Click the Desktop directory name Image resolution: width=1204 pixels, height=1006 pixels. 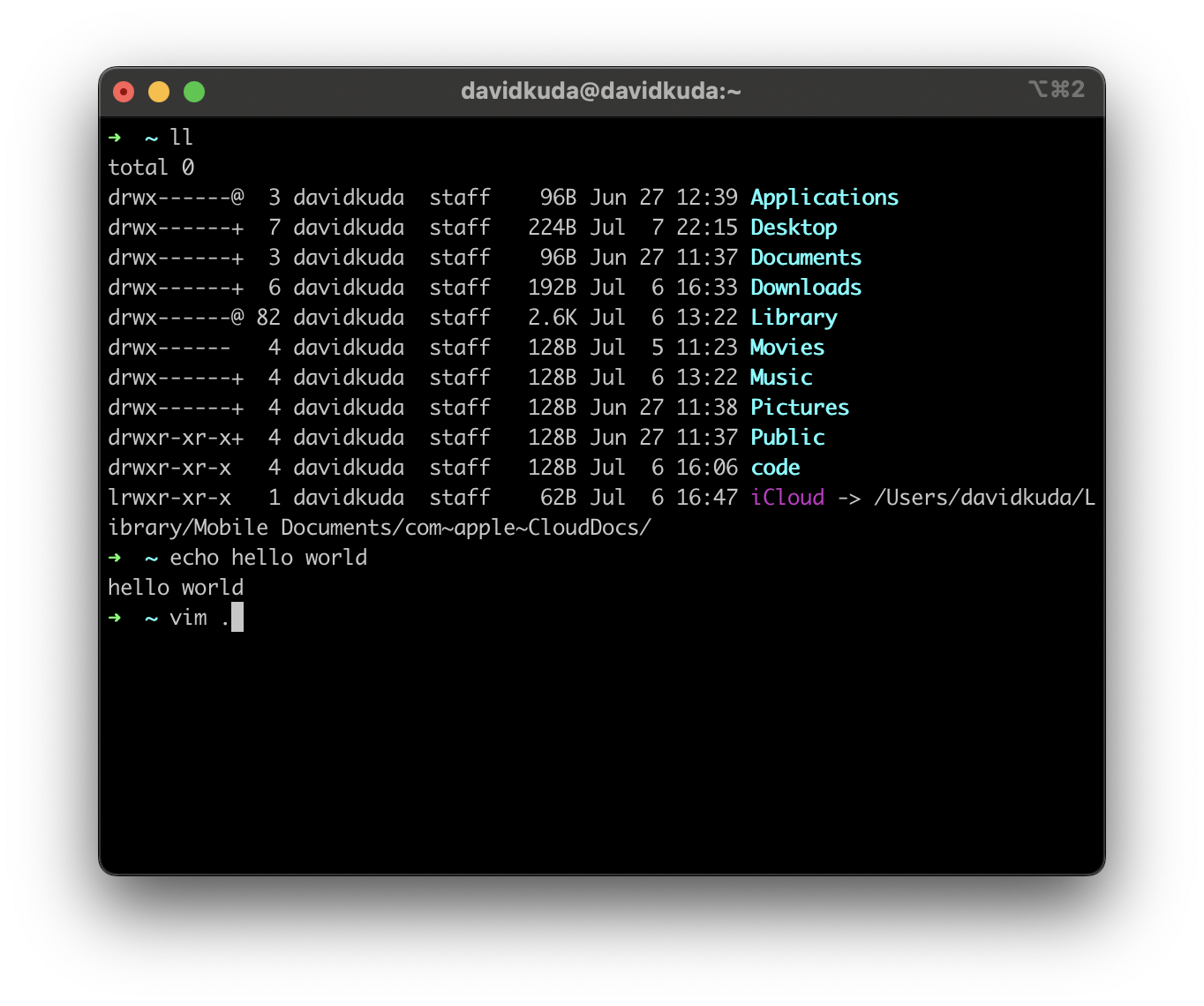click(x=794, y=228)
